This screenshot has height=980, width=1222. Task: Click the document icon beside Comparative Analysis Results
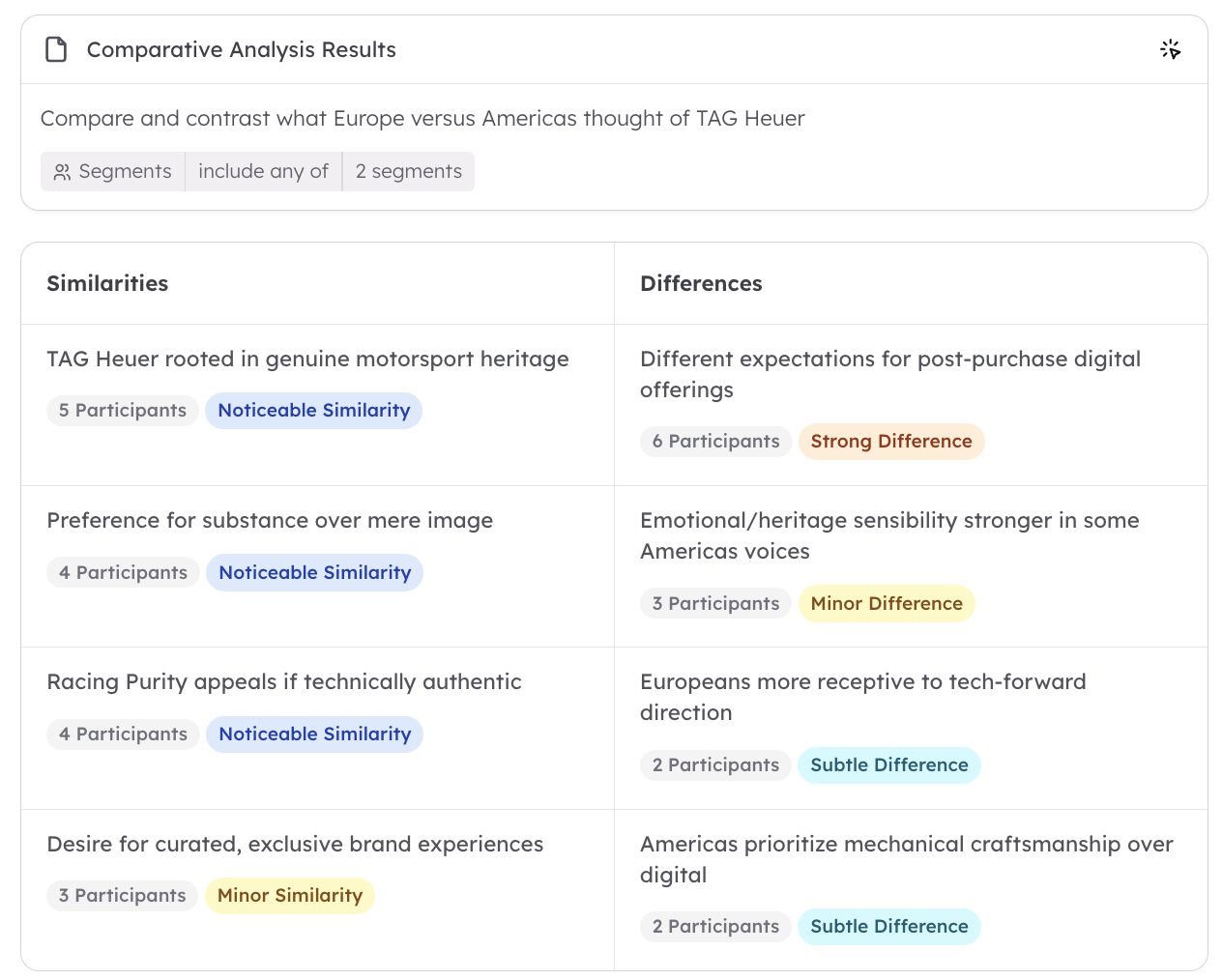pos(56,49)
